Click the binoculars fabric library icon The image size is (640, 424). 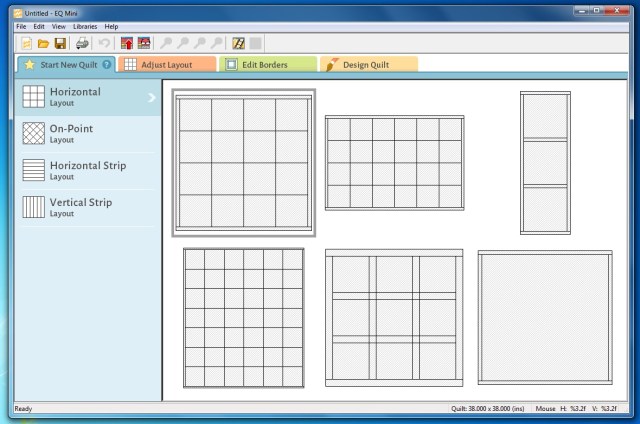pos(144,43)
